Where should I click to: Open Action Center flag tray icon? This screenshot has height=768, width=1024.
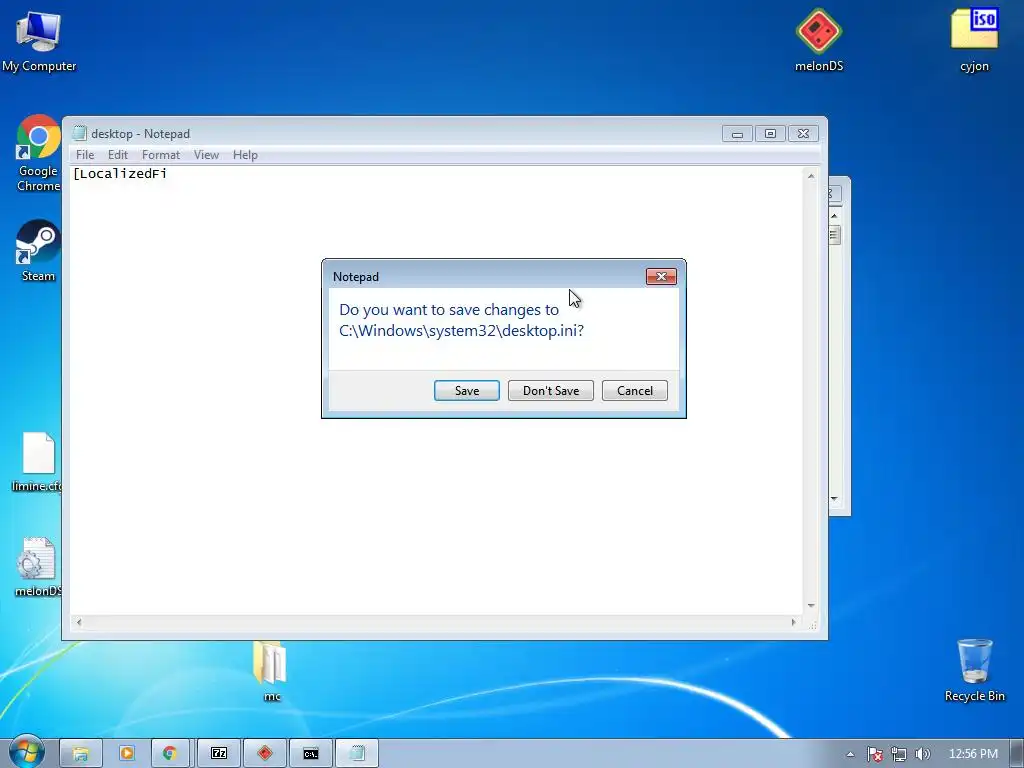click(x=874, y=754)
